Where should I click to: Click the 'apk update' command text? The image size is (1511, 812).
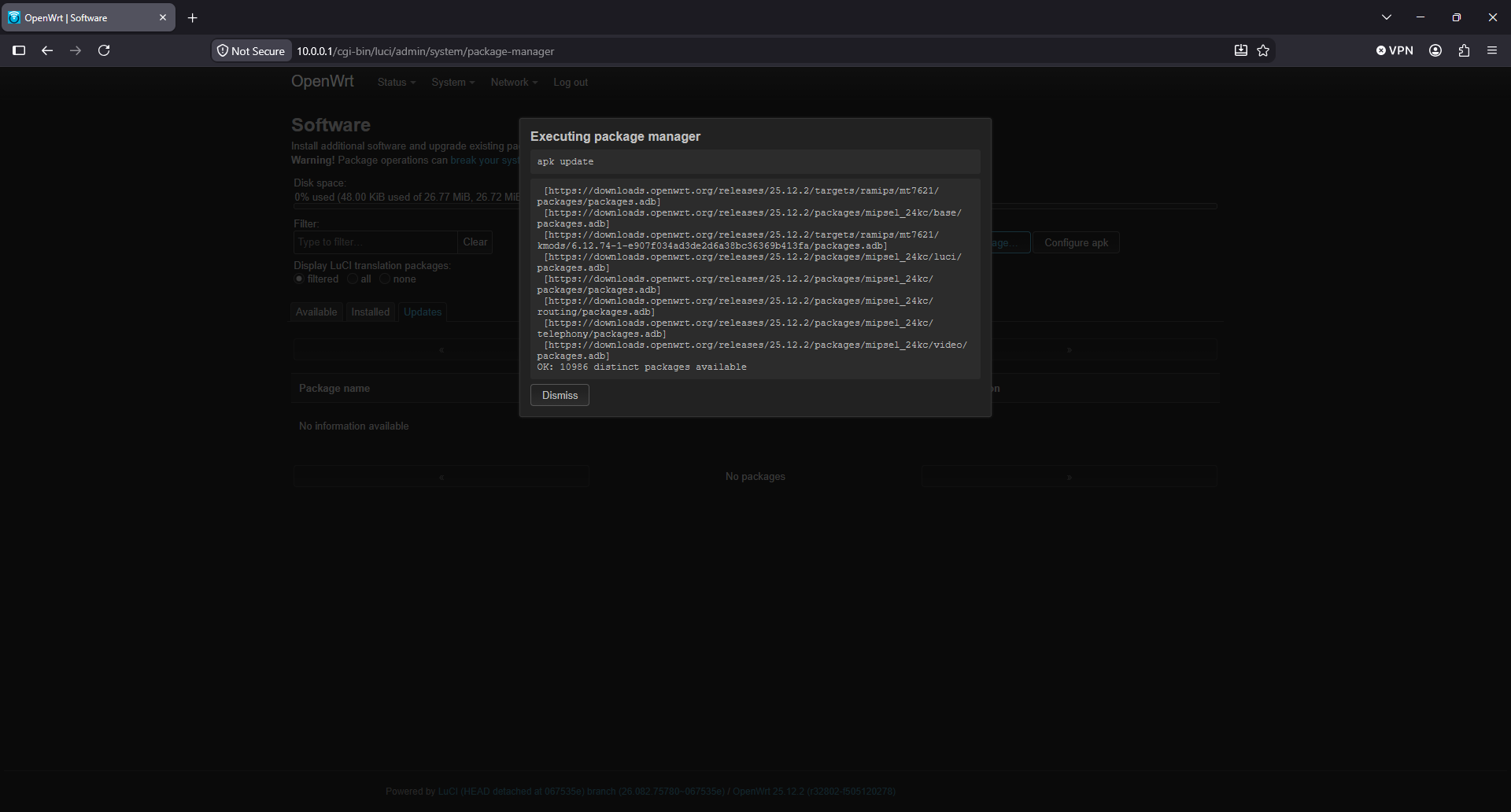point(565,161)
